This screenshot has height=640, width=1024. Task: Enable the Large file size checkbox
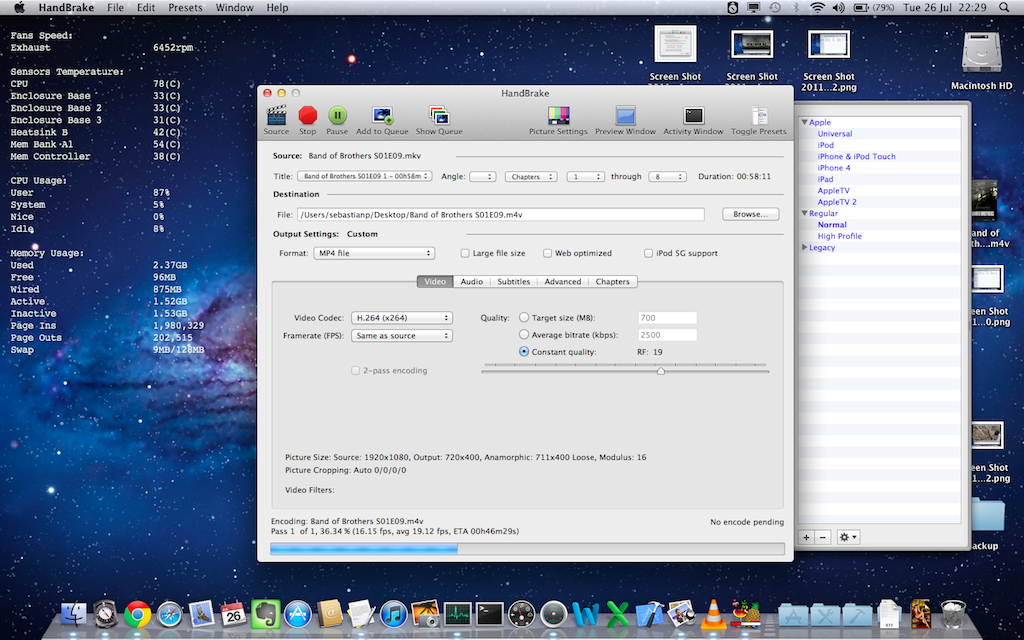tap(465, 254)
